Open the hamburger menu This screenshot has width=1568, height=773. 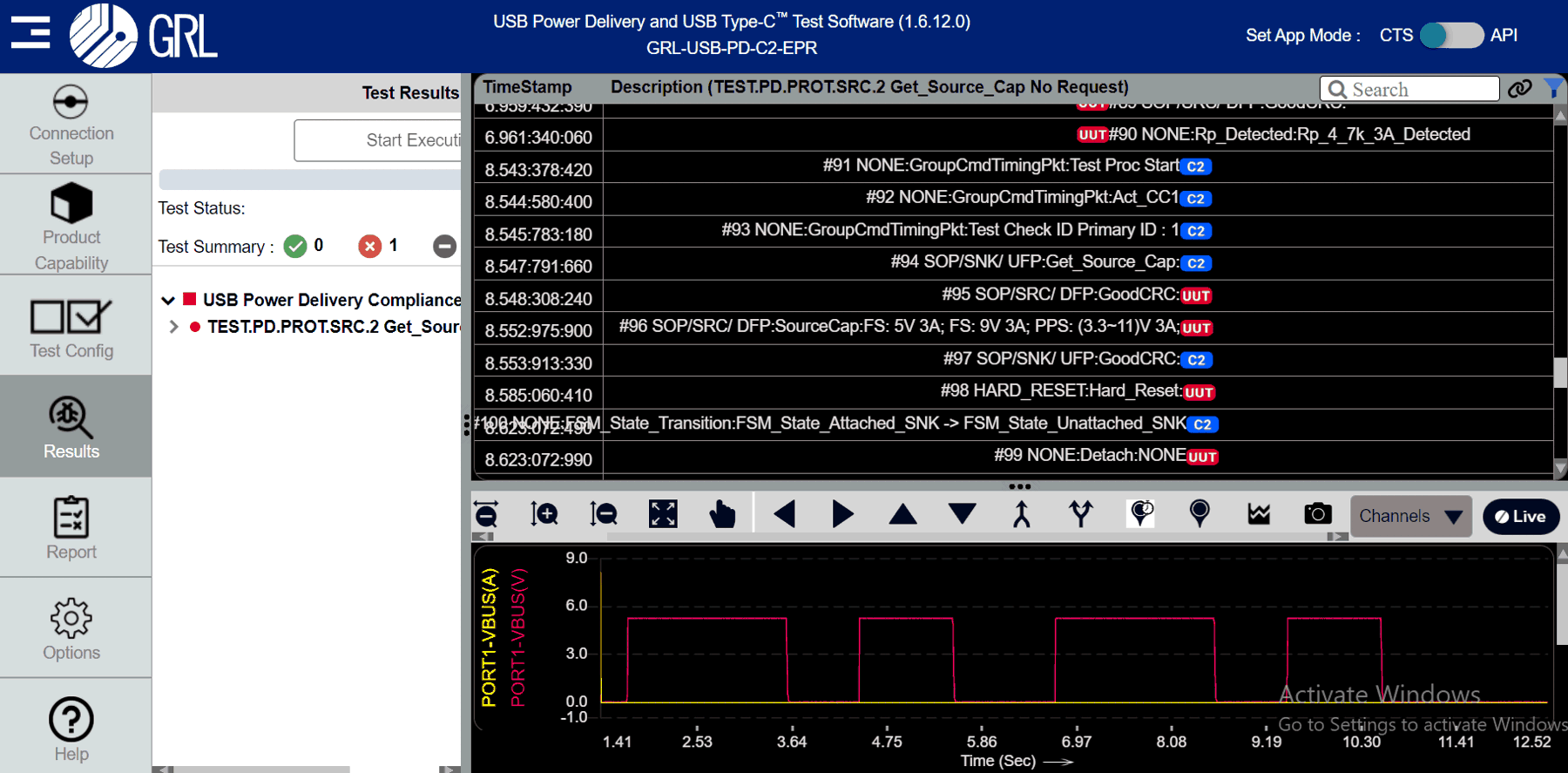pos(30,32)
